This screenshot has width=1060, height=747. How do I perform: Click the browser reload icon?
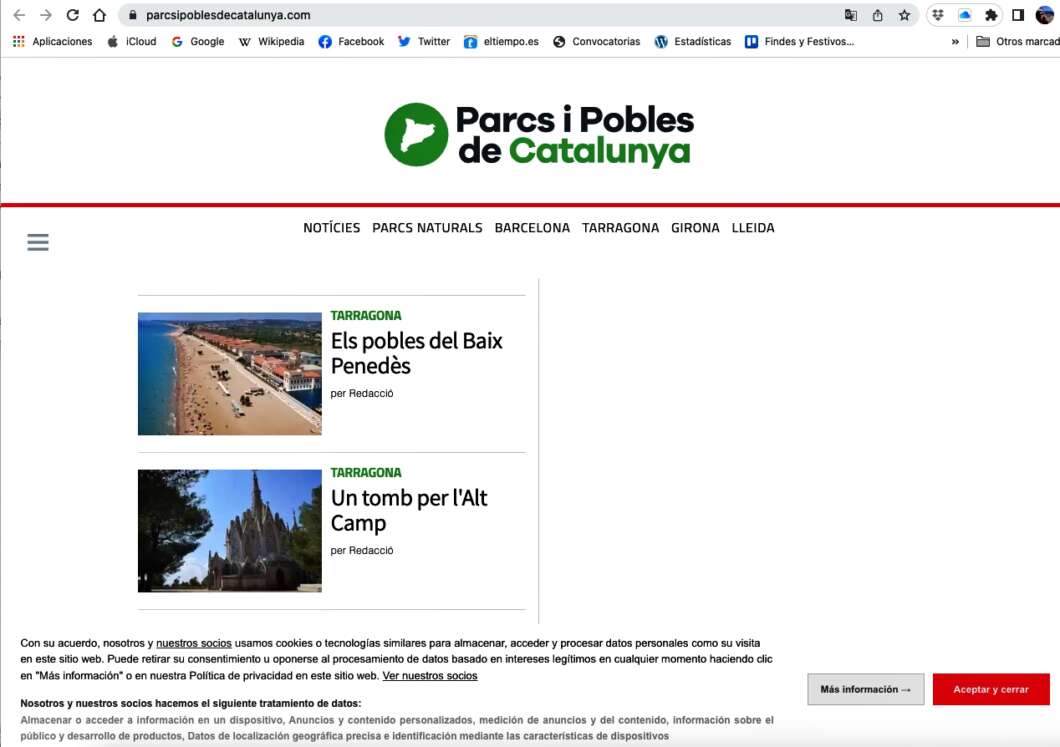tap(72, 15)
